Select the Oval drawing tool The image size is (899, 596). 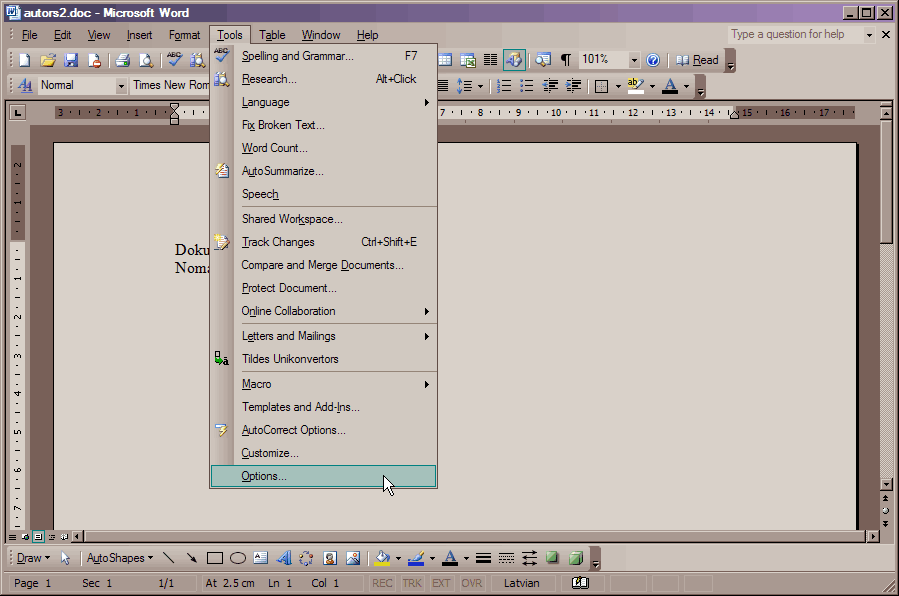point(238,558)
